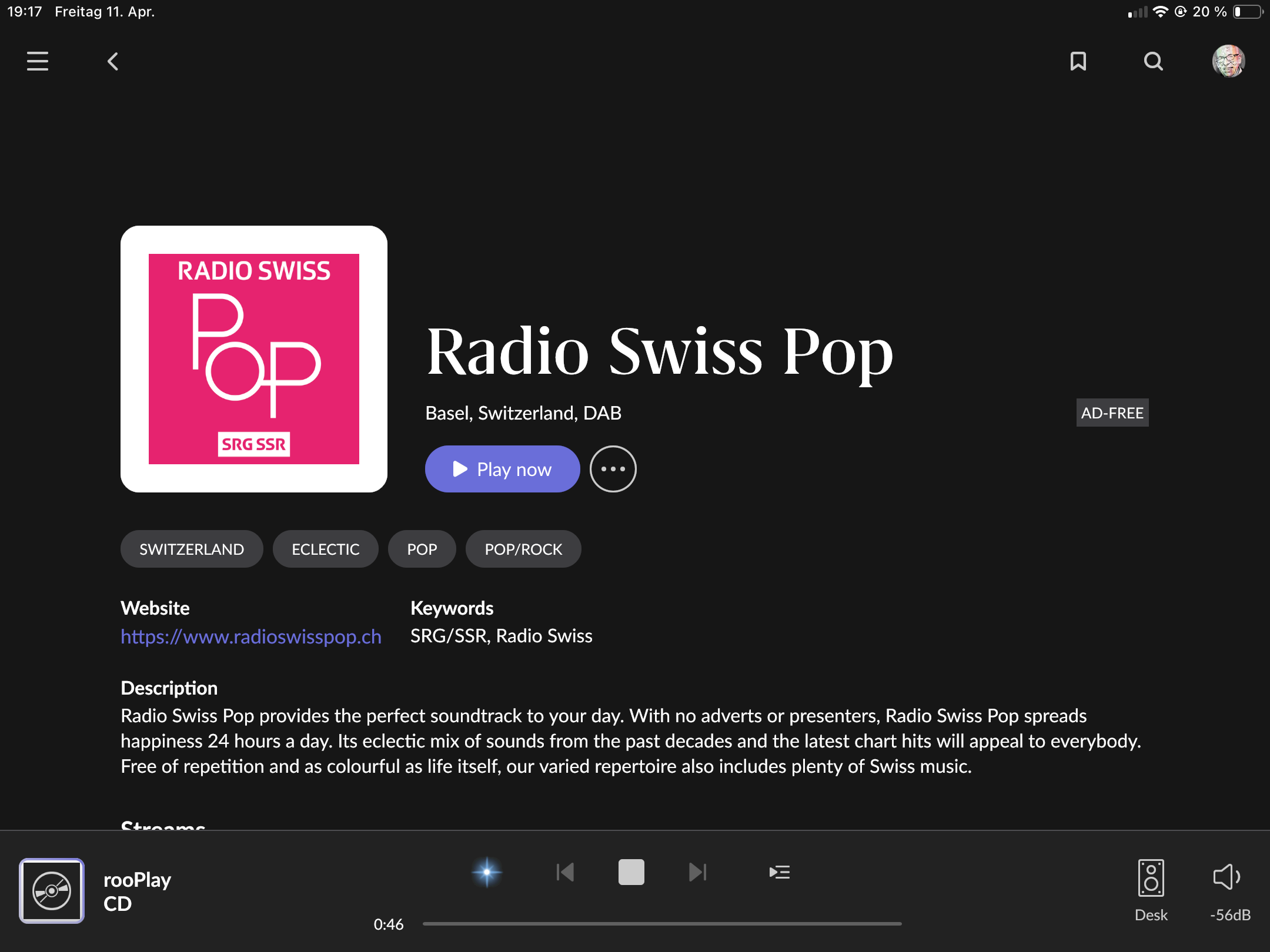Open the Desk zone speaker selector
Screen dimensions: 1270x952
(x=1151, y=891)
